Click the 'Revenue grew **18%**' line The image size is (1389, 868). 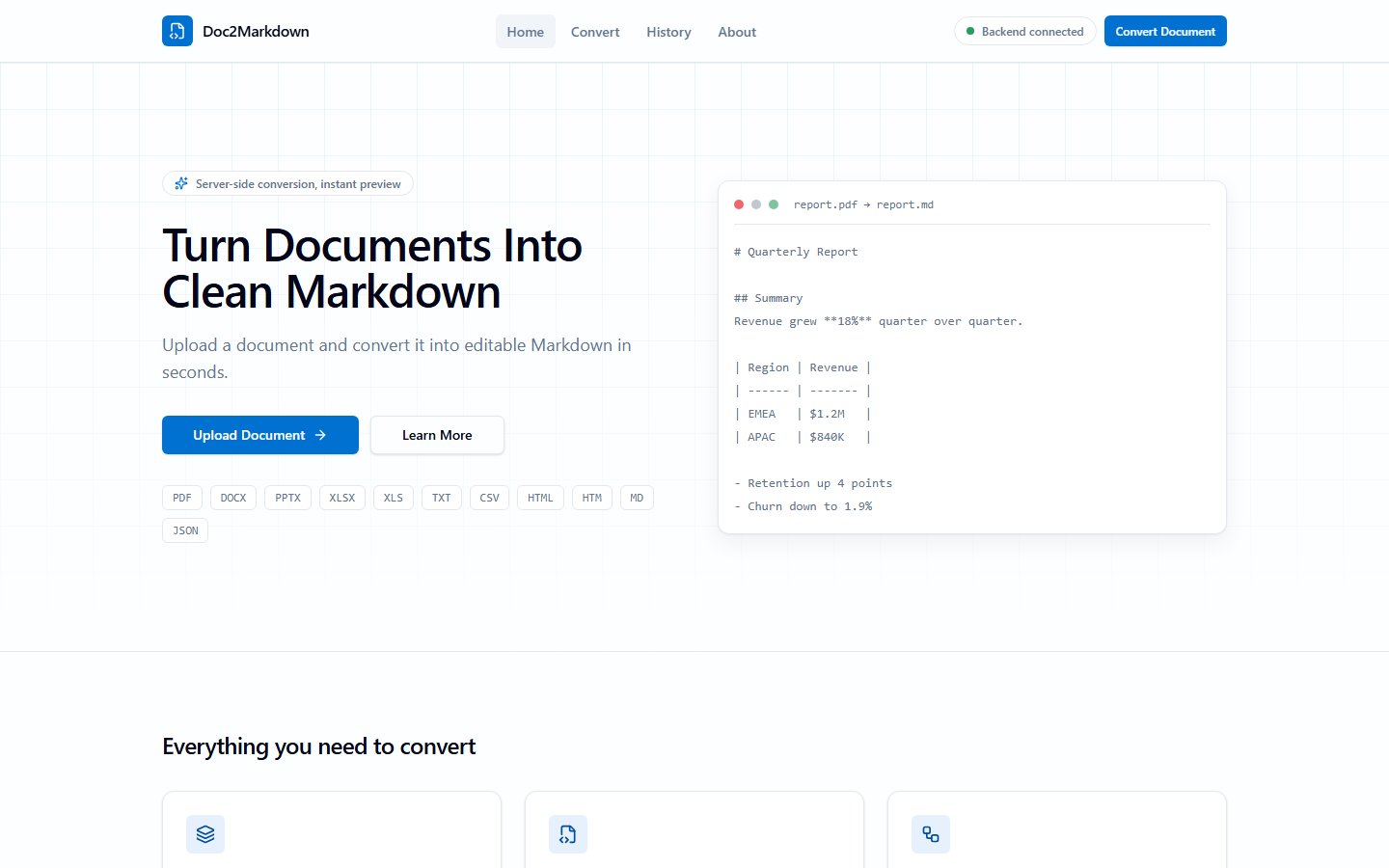tap(879, 321)
